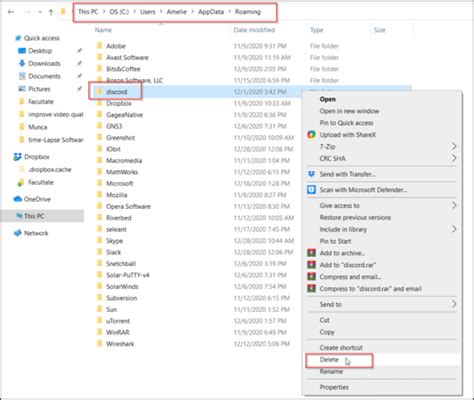Open Munca folder in navigation pane
This screenshot has height=400, width=474.
(38, 127)
